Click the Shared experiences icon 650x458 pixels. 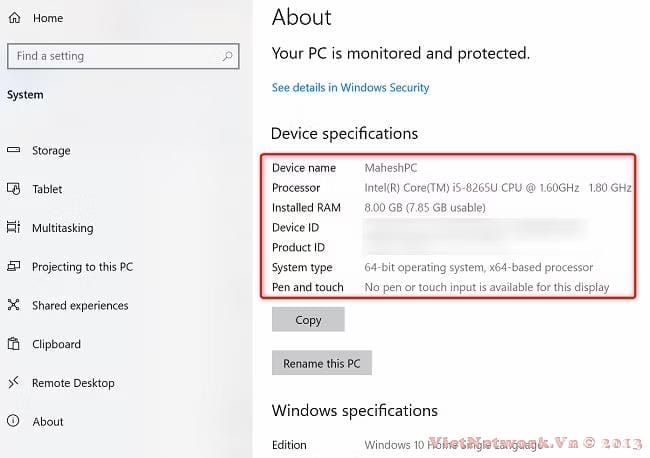[14, 306]
